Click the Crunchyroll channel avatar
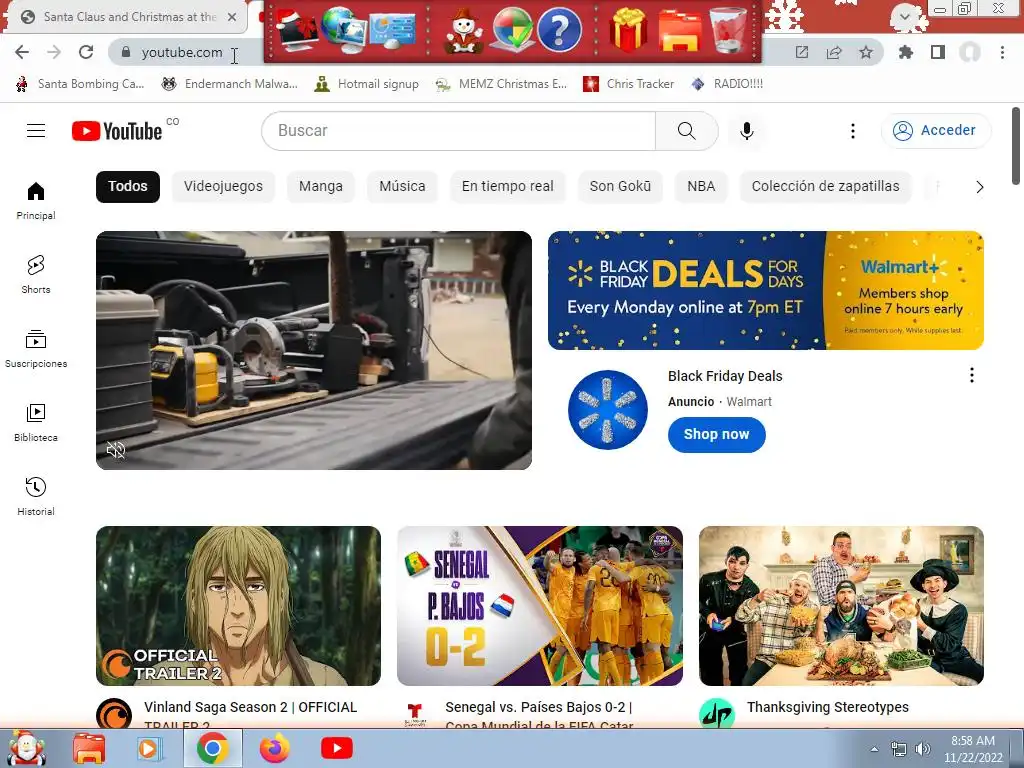 (x=114, y=712)
